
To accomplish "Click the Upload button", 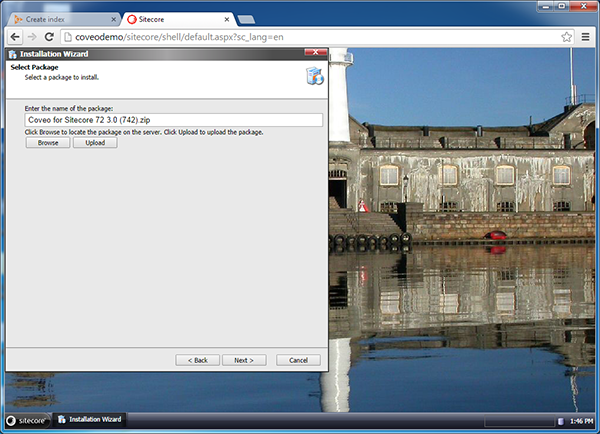I will point(95,143).
